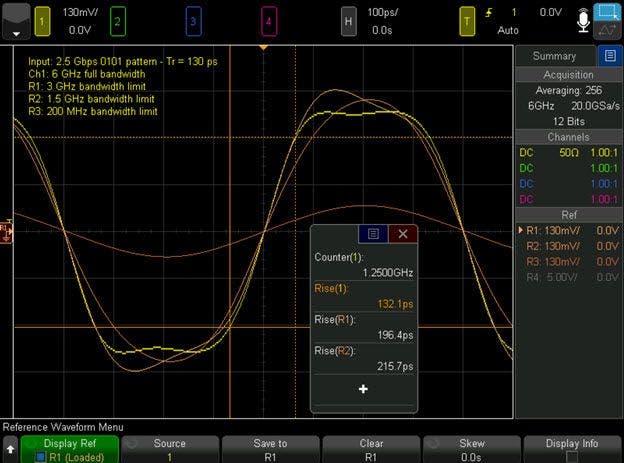Screen dimensions: 624x463
Task: Click the Averaging: 256 setting
Action: coord(569,90)
